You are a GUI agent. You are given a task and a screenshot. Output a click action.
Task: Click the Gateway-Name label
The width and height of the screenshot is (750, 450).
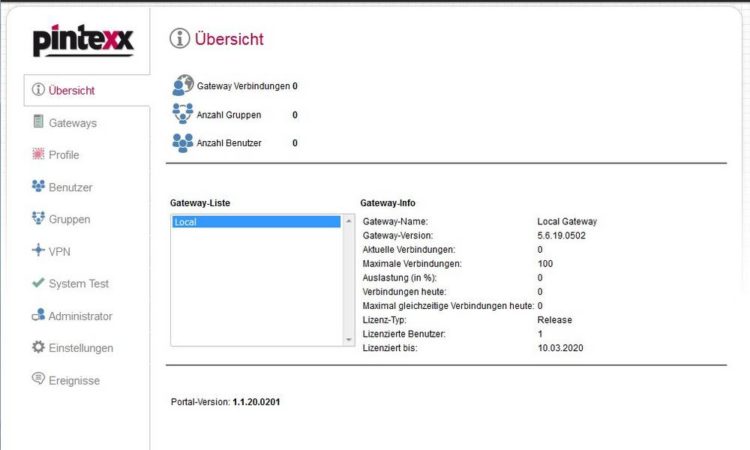[x=395, y=221]
